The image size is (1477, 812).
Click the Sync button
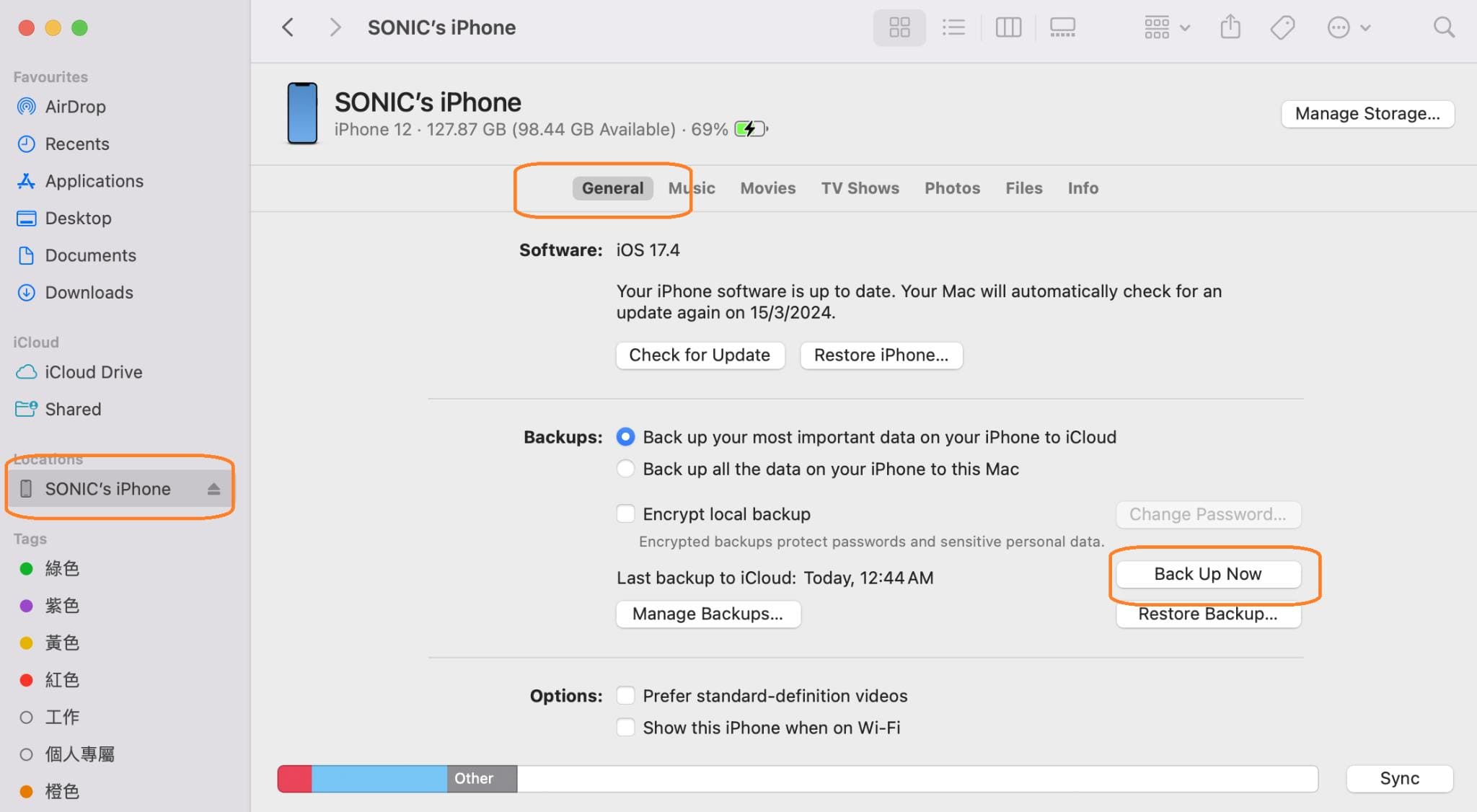coord(1399,778)
